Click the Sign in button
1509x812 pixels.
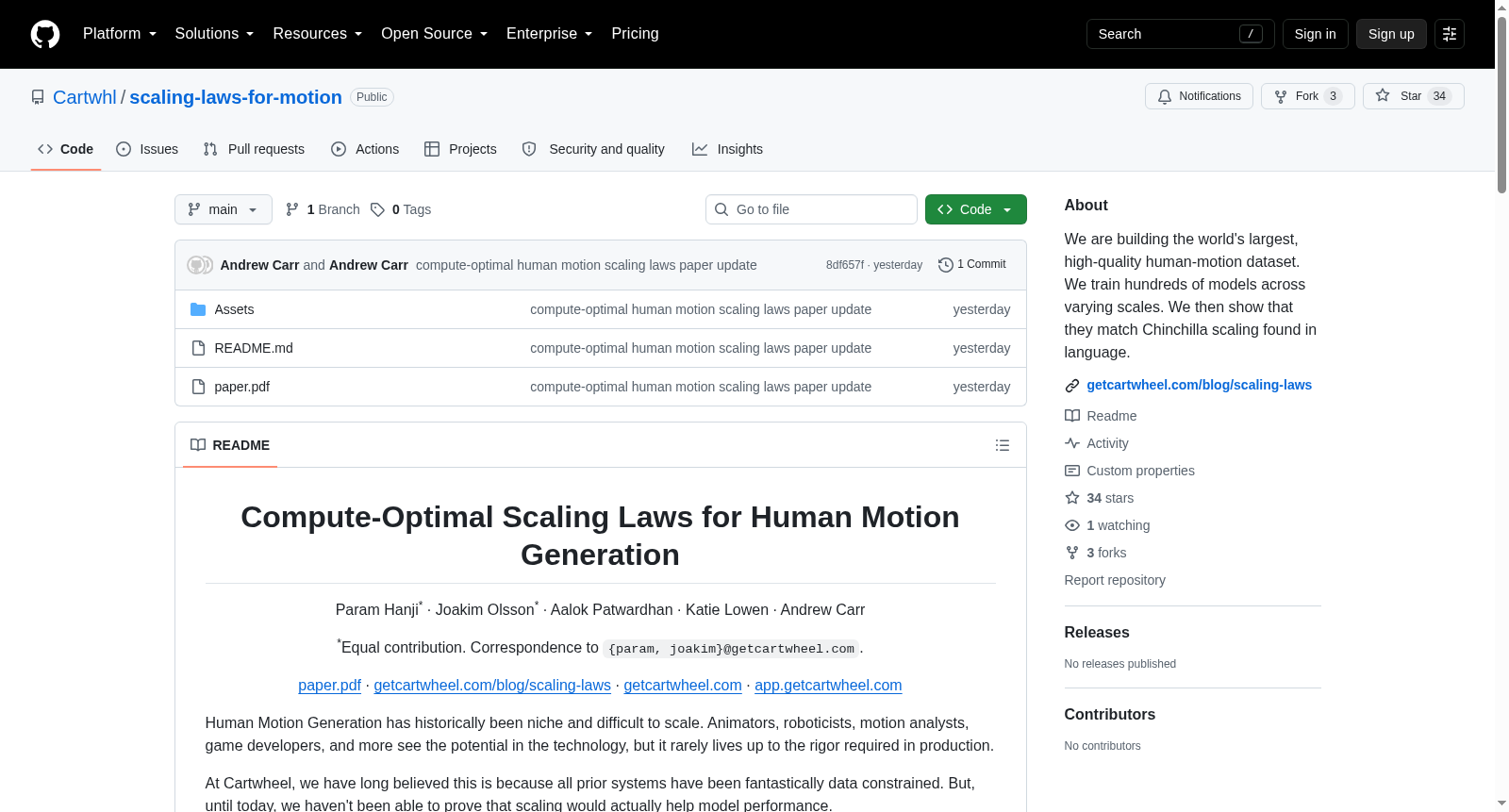1315,34
